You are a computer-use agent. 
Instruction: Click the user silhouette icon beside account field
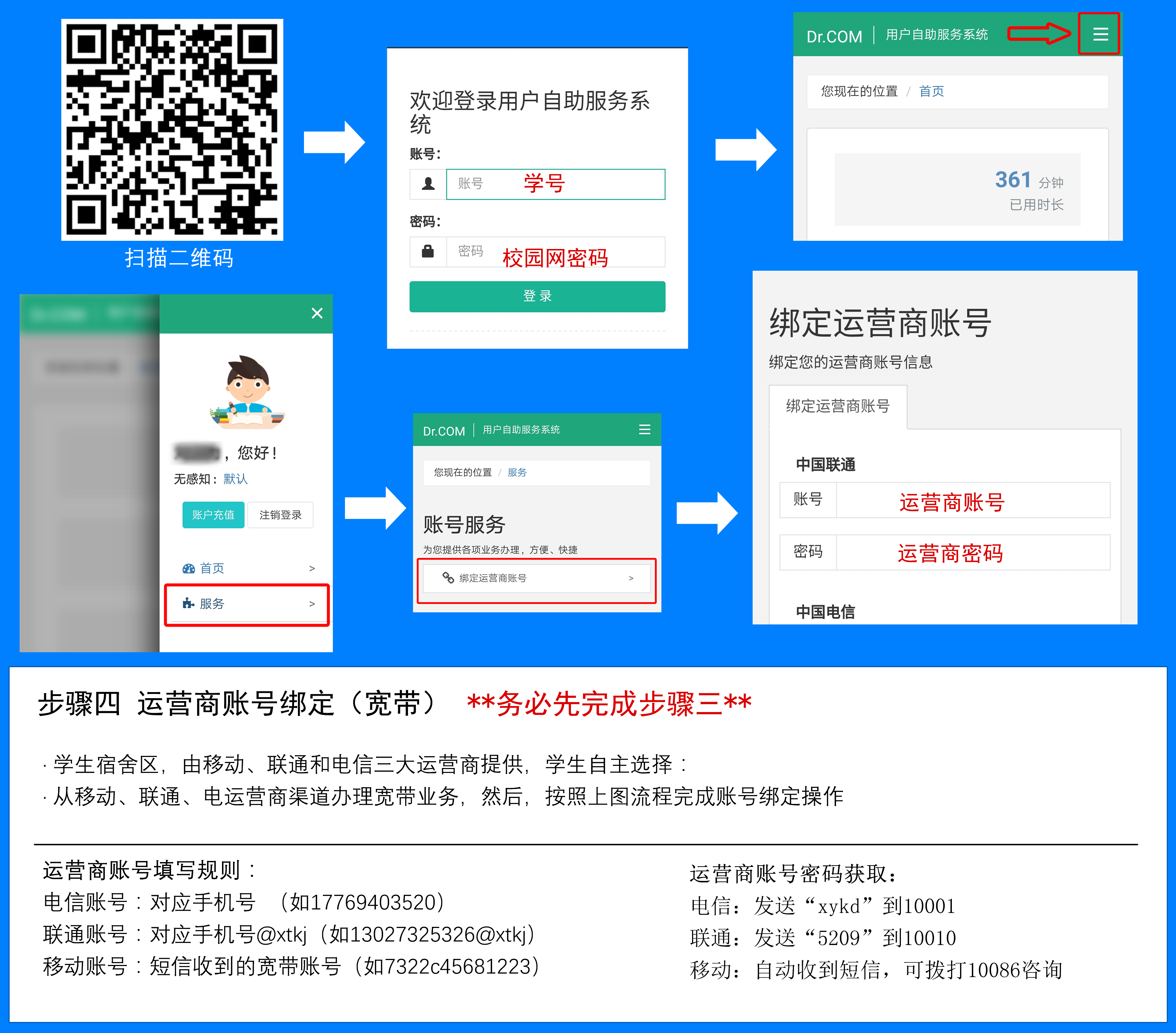pos(428,184)
